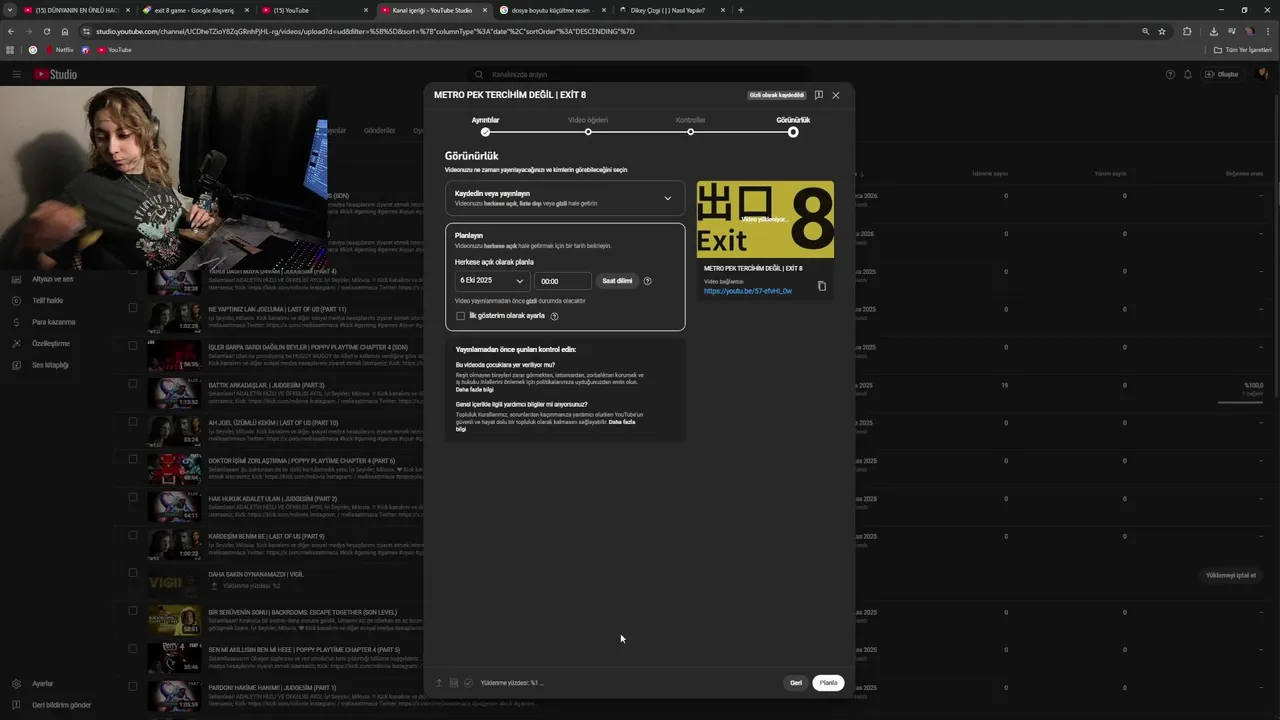Click the browser home icon

point(63,31)
